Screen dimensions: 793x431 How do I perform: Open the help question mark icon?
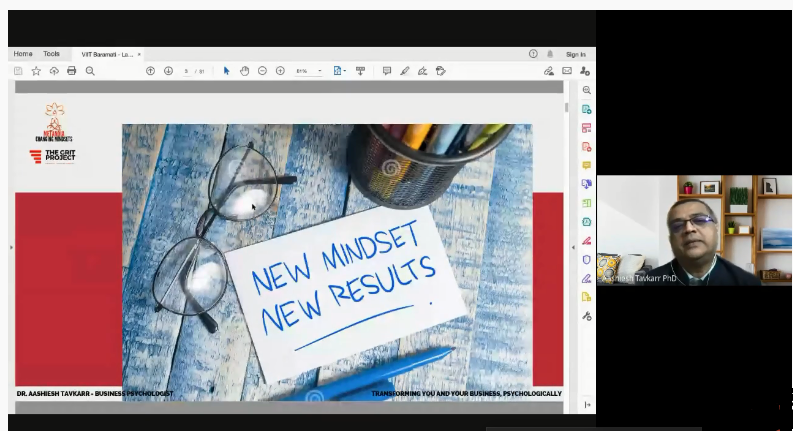coord(533,54)
